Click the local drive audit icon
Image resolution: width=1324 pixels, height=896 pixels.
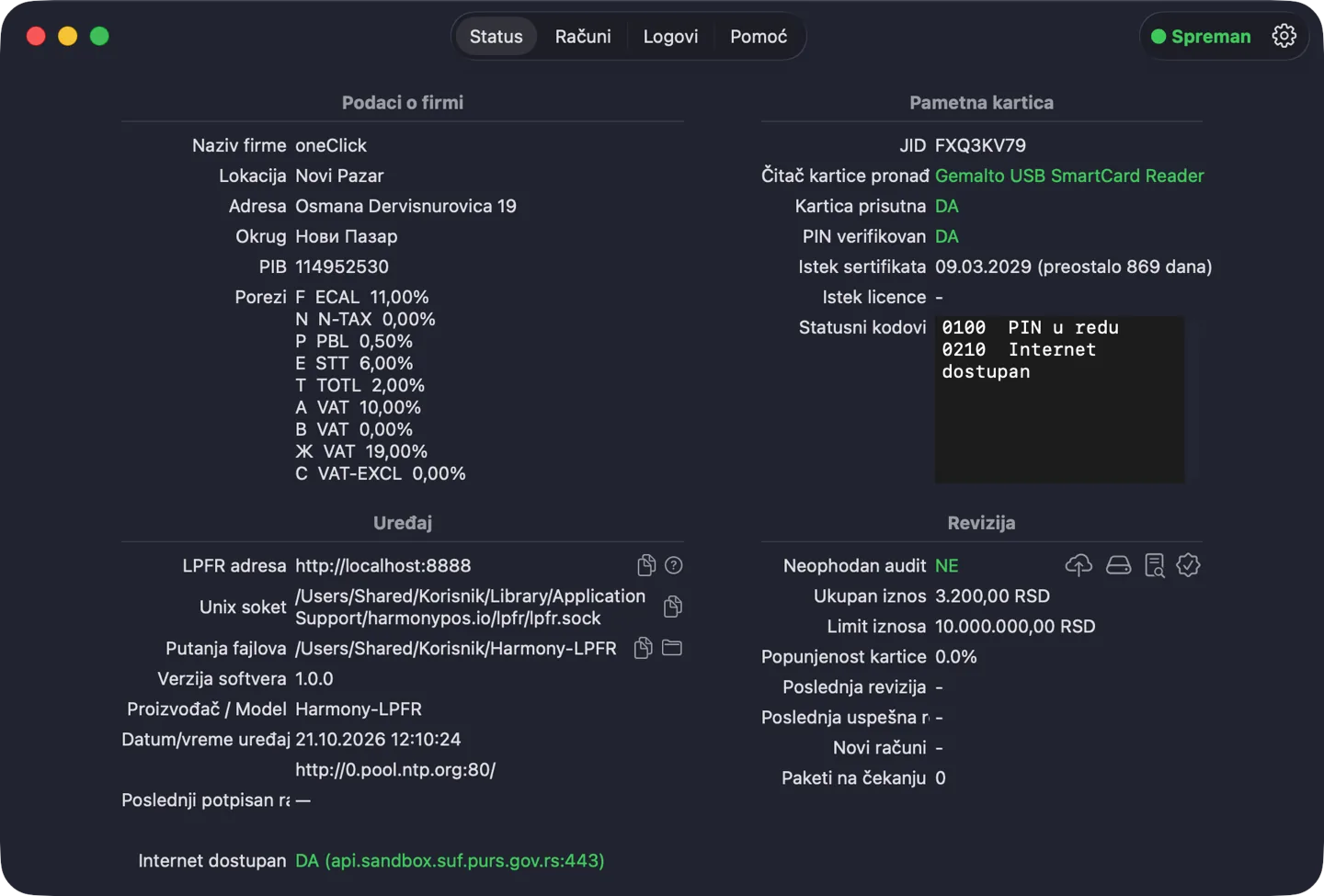[x=1118, y=565]
